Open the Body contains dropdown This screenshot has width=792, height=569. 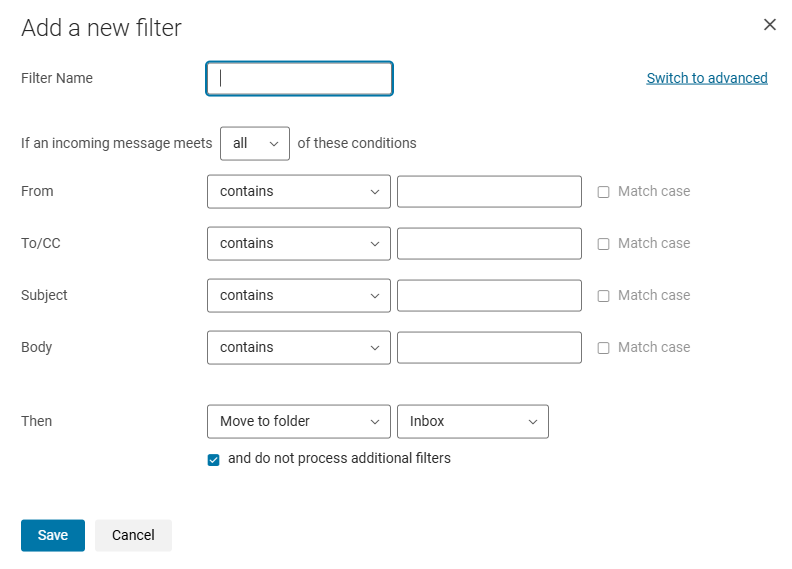point(298,347)
